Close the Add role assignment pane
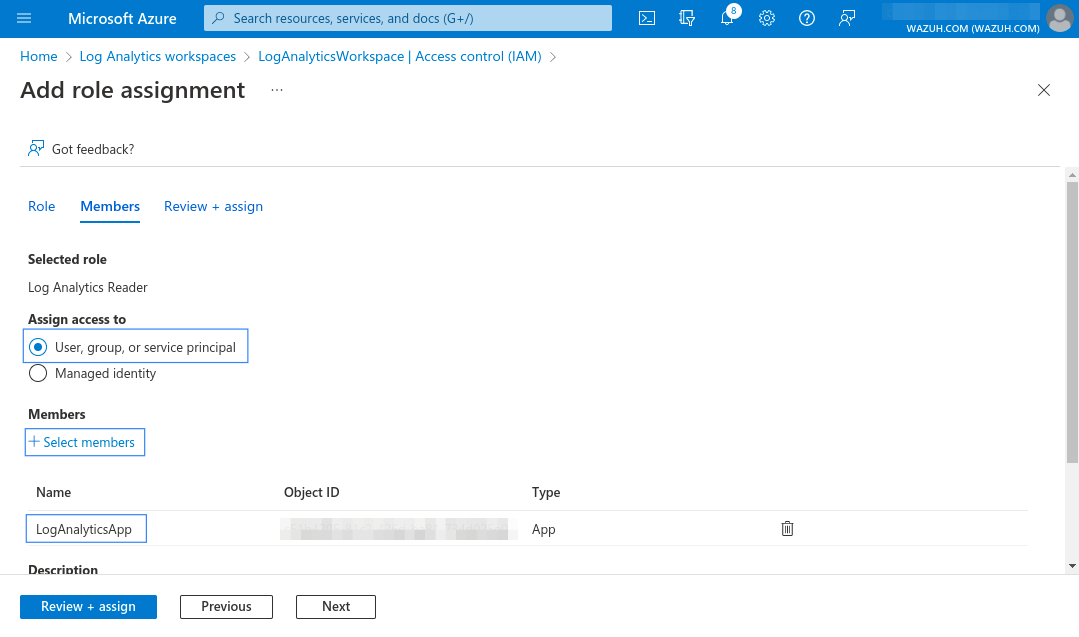Image resolution: width=1079 pixels, height=637 pixels. [x=1043, y=90]
